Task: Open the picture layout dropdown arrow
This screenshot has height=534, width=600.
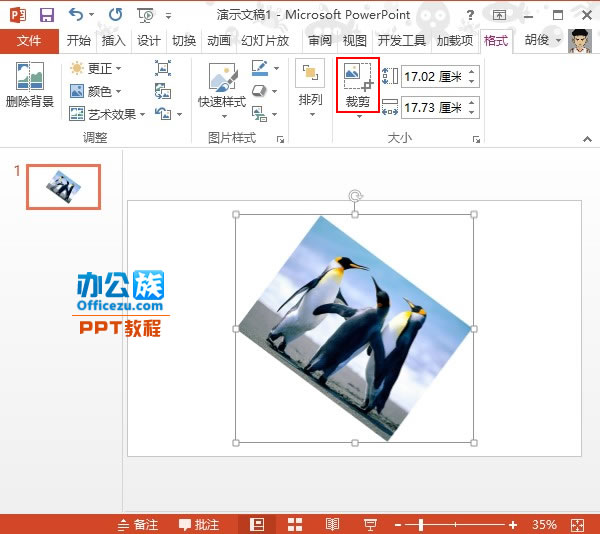Action: point(275,114)
